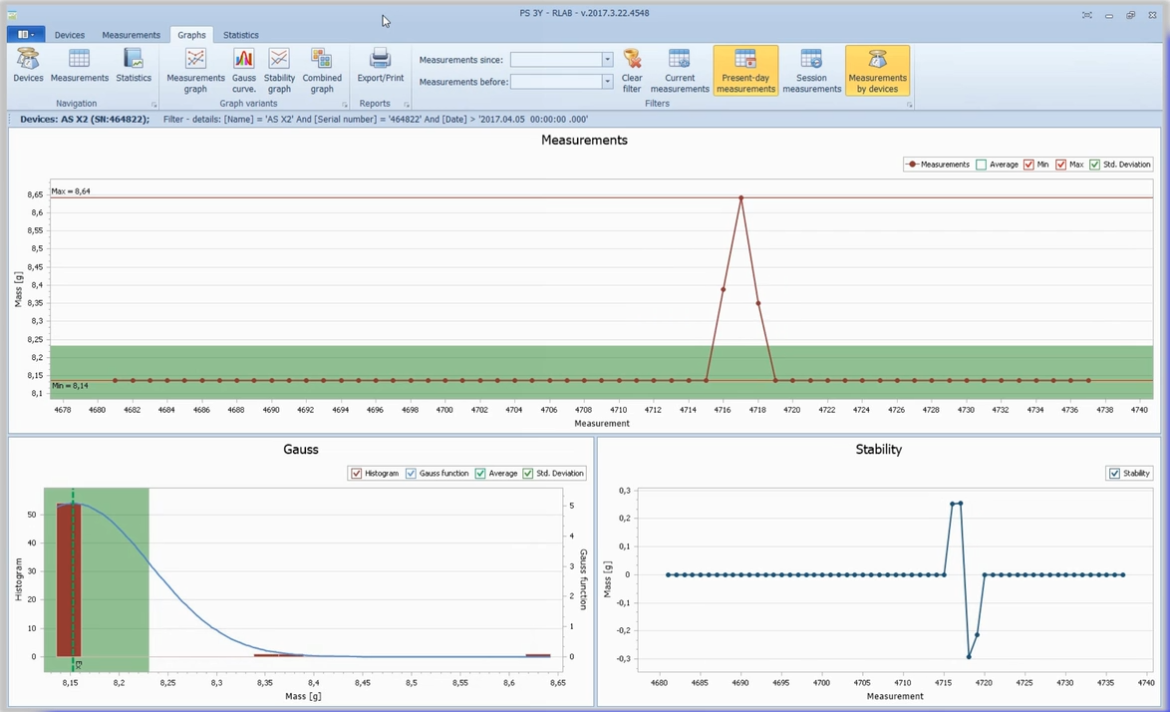The image size is (1170, 712).
Task: Open the Devices navigation icon
Action: pyautogui.click(x=28, y=68)
